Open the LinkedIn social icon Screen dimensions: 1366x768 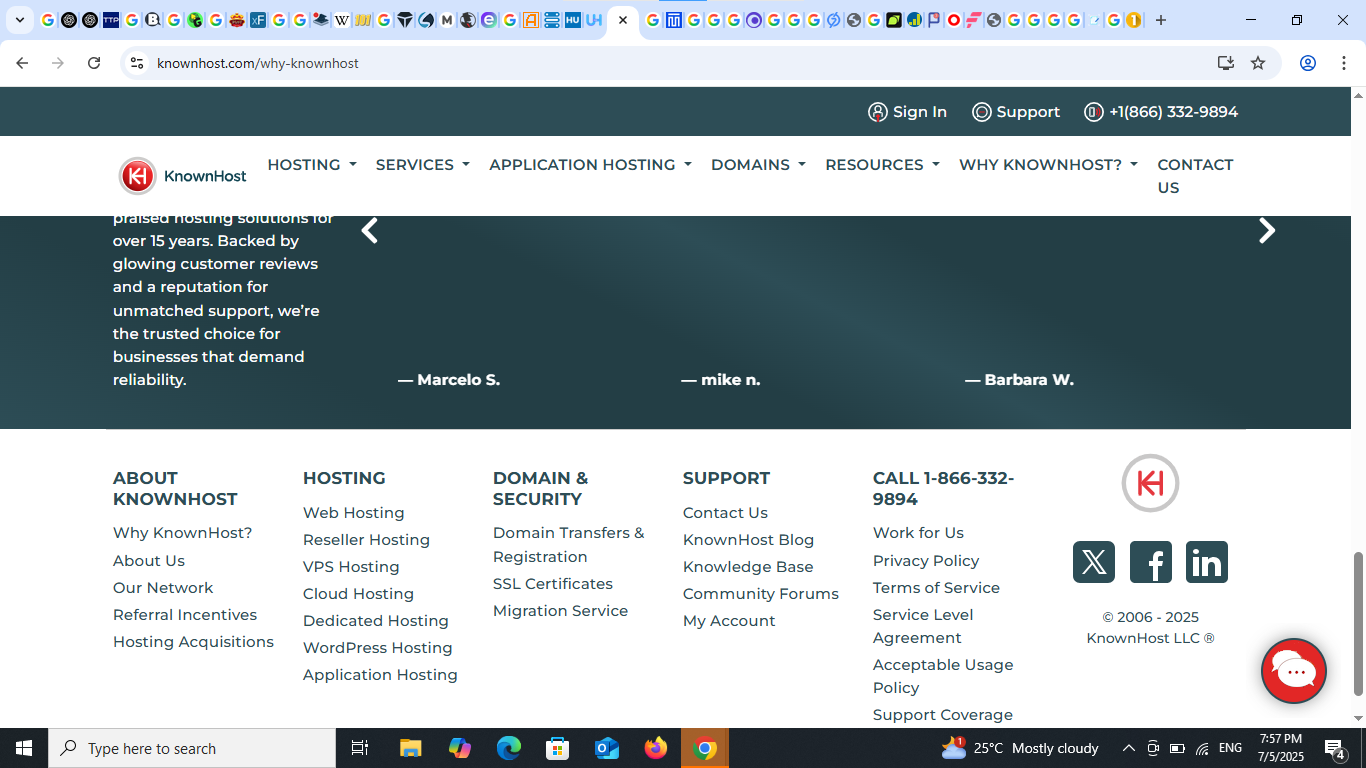point(1207,562)
